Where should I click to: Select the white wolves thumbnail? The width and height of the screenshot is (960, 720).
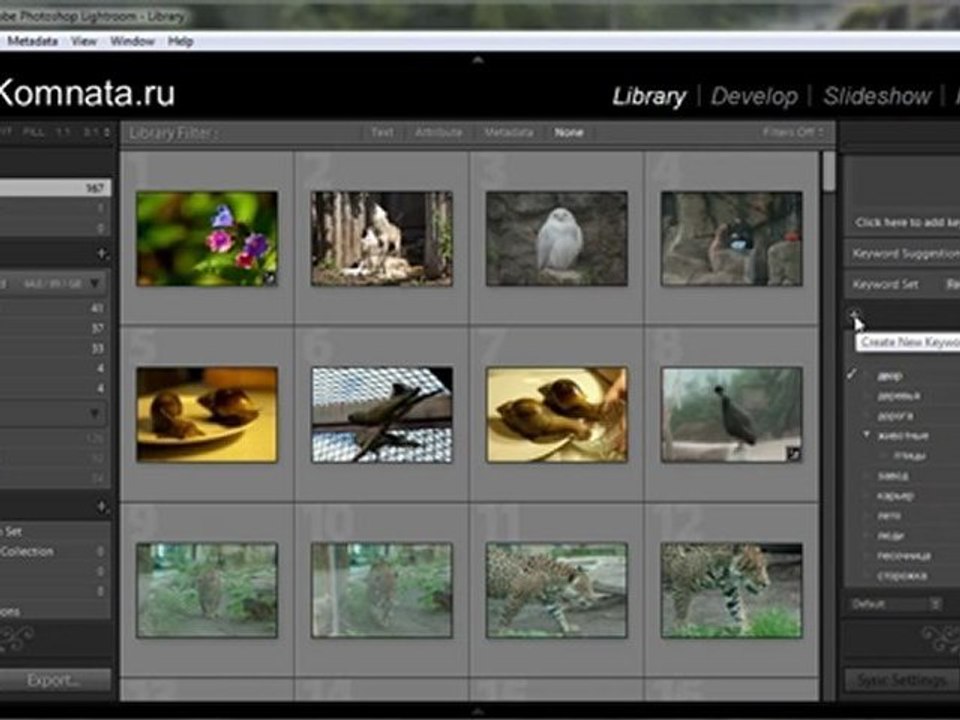(382, 239)
